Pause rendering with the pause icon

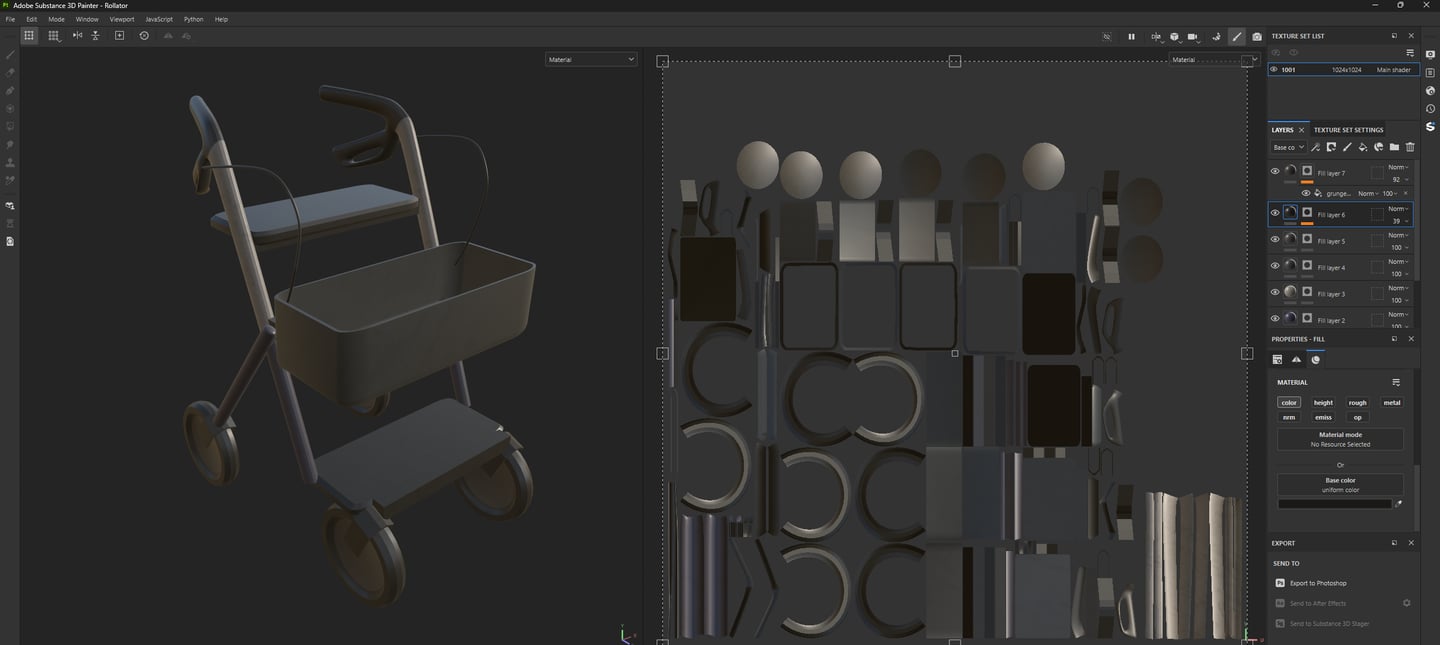[1131, 37]
